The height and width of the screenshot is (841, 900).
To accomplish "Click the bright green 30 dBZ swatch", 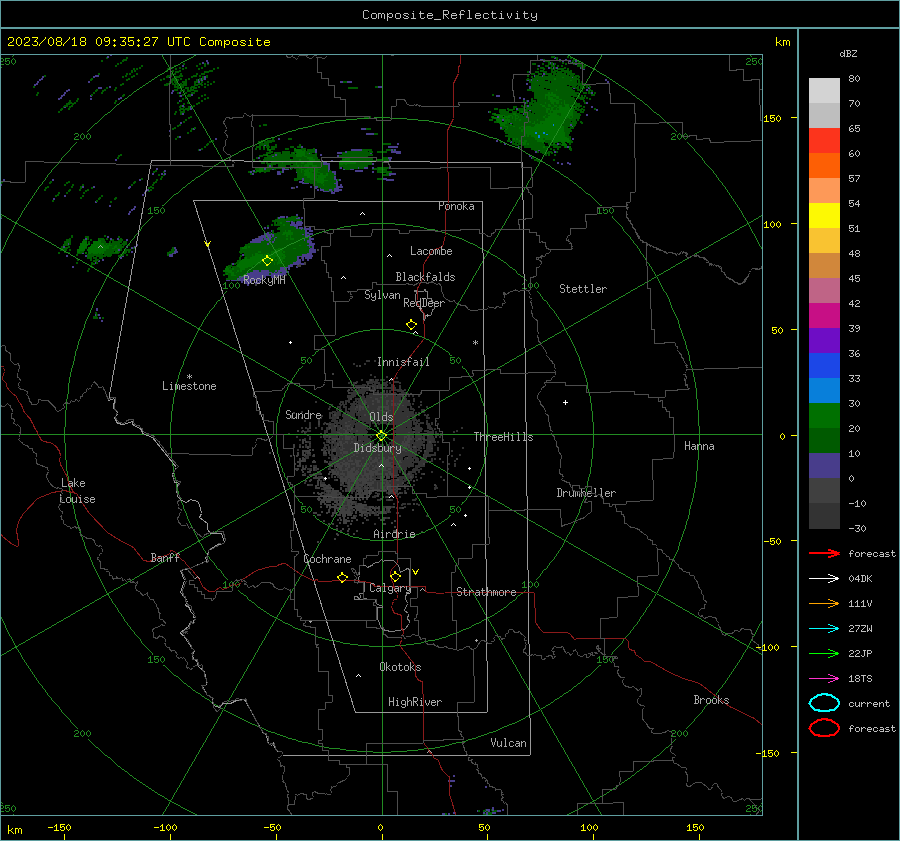I will (824, 415).
